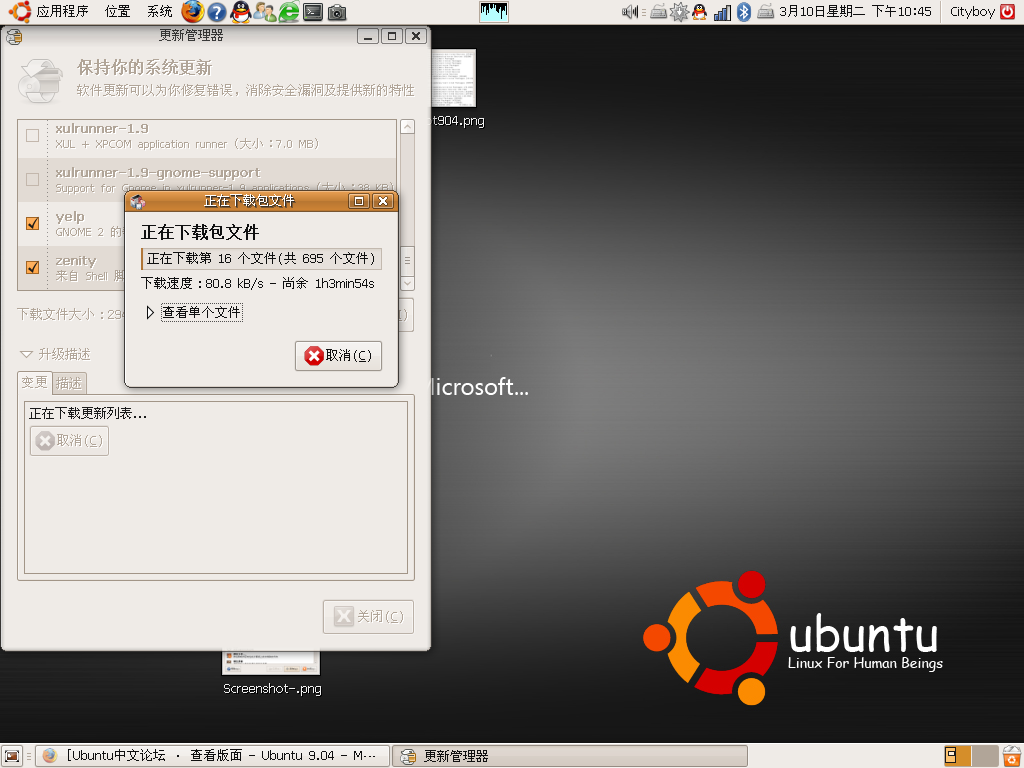1024x768 pixels.
Task: Click the 下载速度 status text
Action: tap(258, 283)
